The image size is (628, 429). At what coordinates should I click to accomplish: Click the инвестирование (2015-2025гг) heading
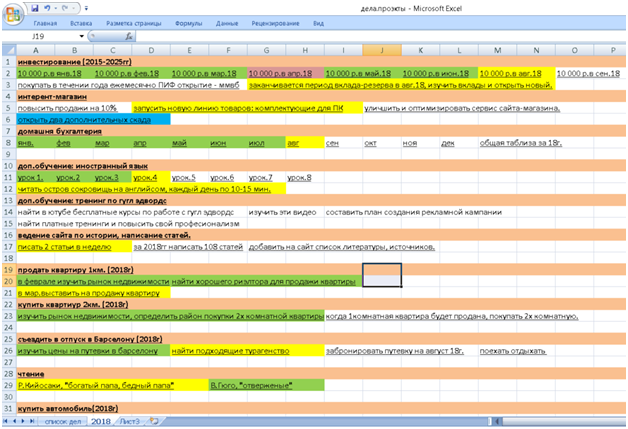point(74,62)
